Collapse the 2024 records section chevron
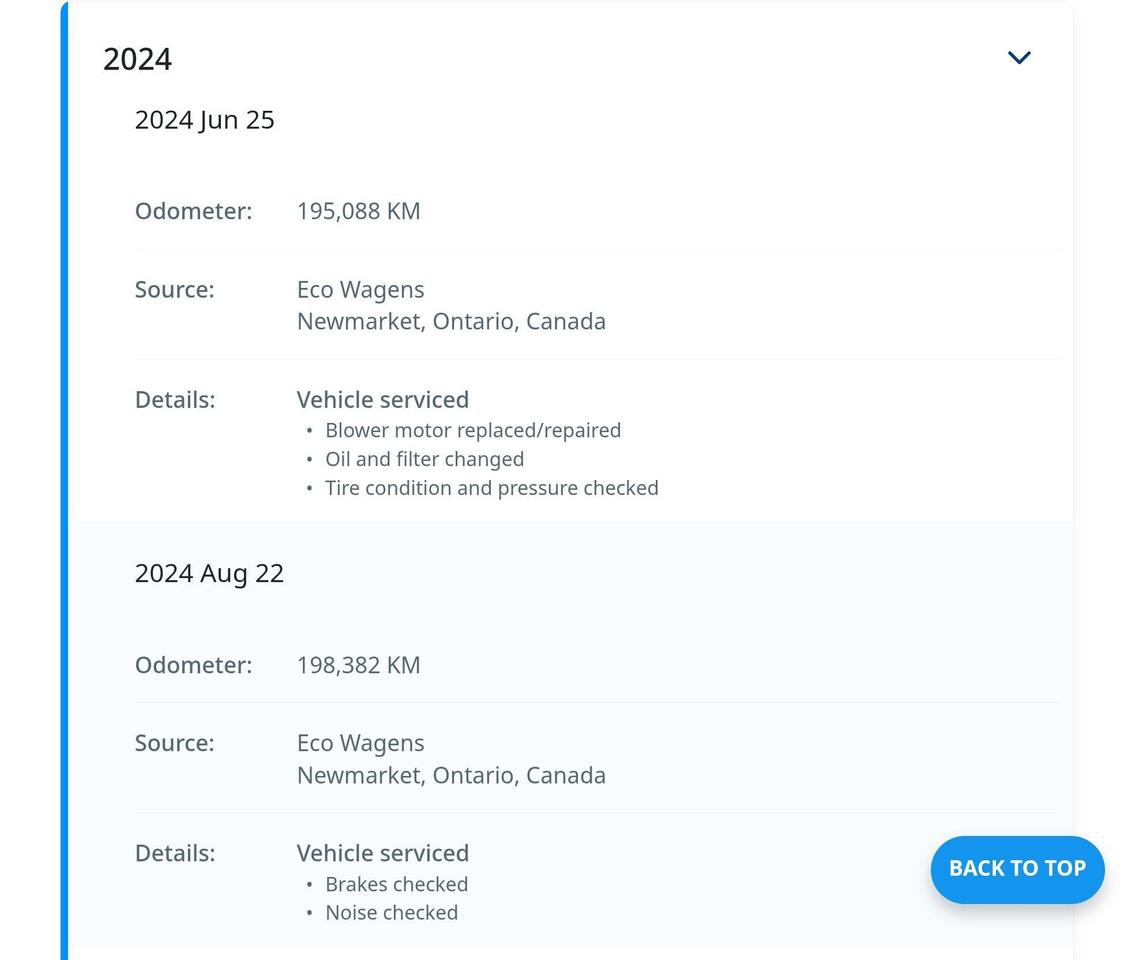 coord(1019,57)
